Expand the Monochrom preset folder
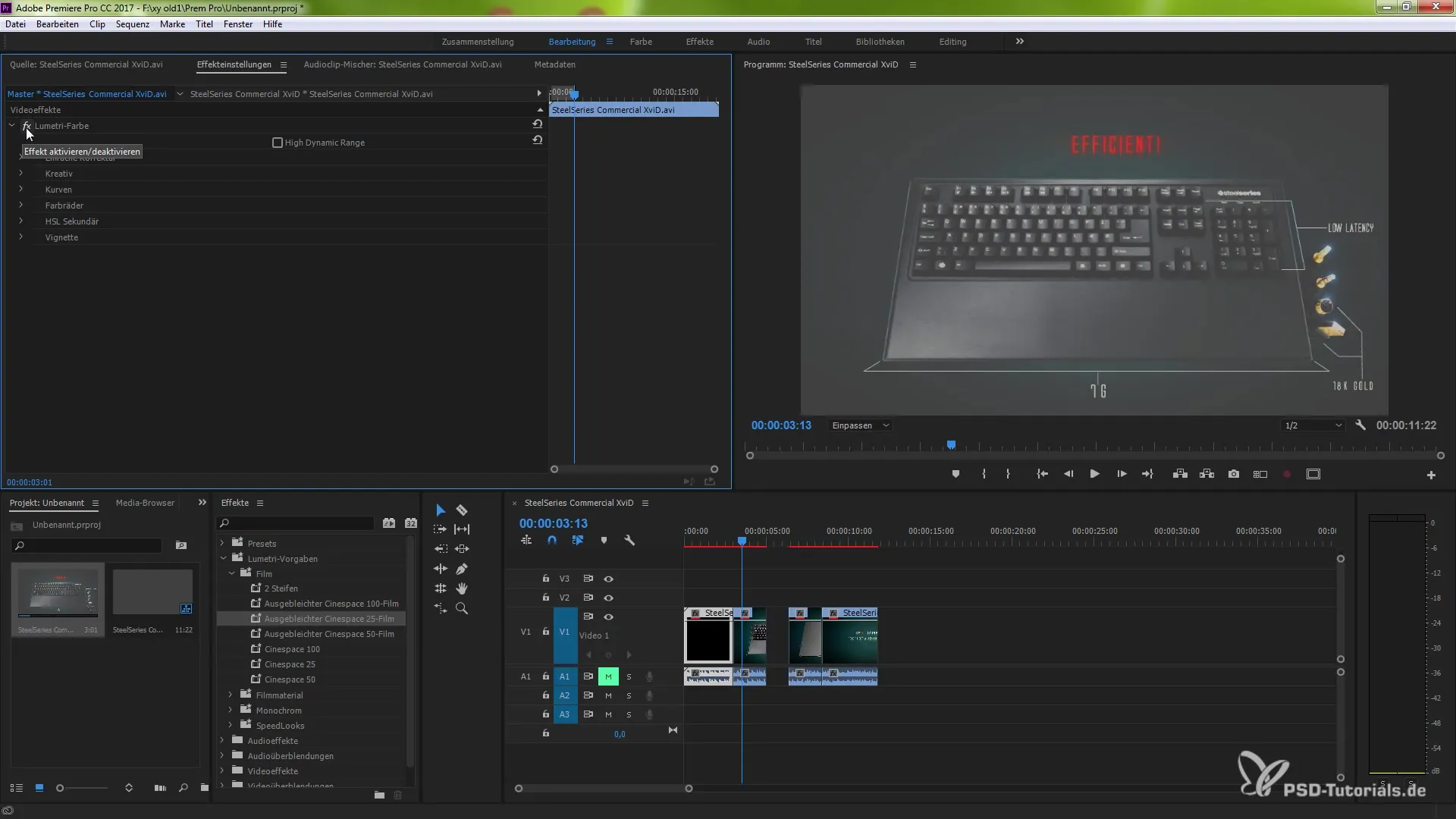This screenshot has width=1456, height=819. point(231,711)
